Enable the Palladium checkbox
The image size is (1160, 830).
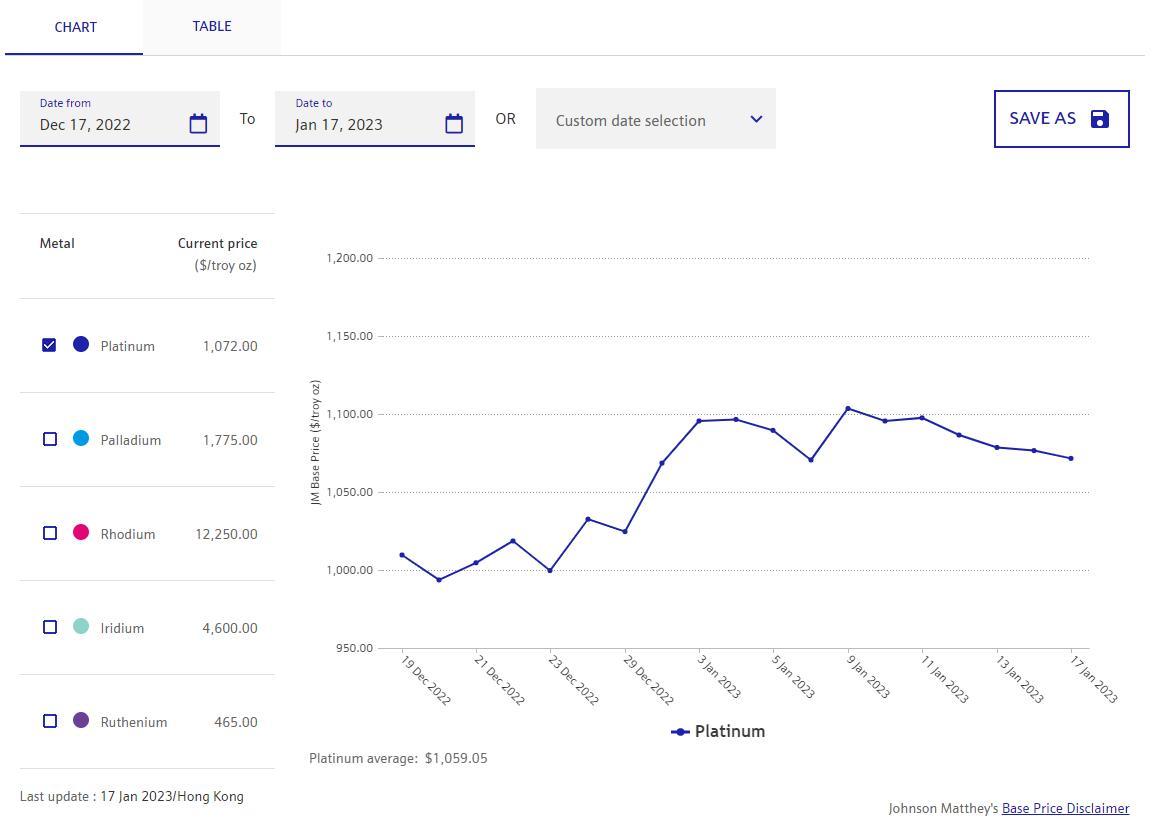[50, 439]
